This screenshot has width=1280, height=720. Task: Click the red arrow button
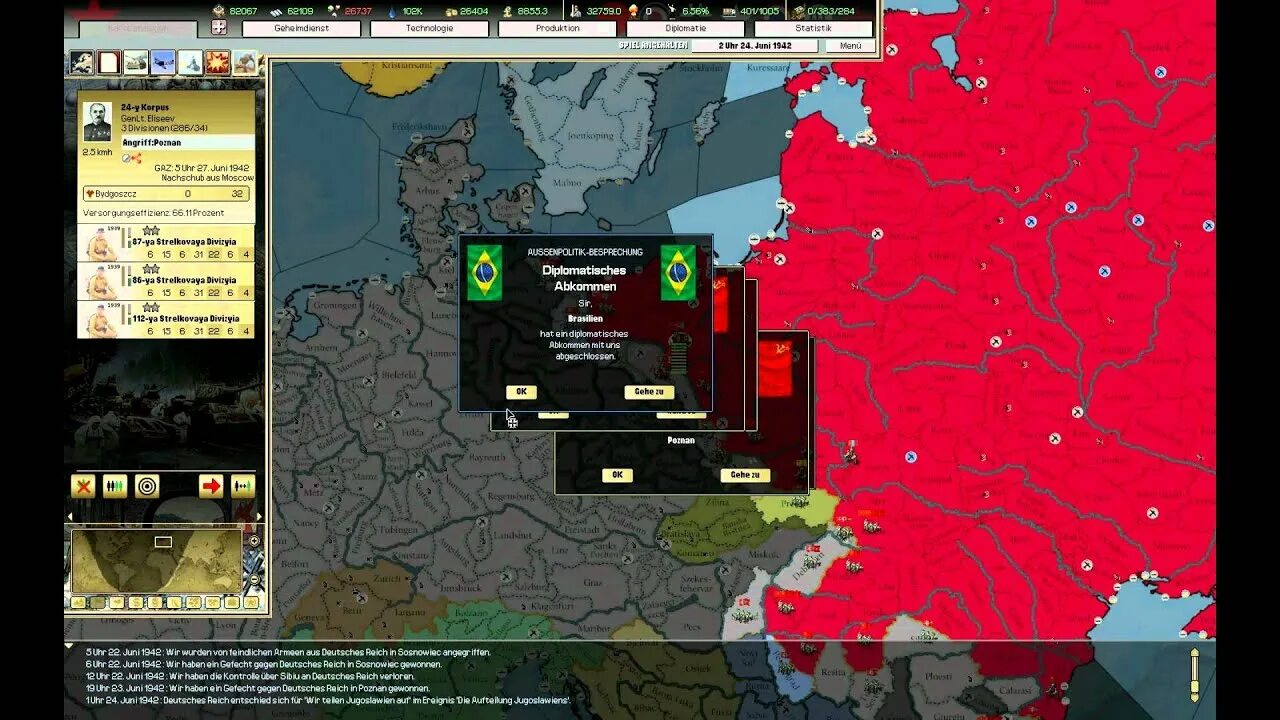click(x=211, y=487)
